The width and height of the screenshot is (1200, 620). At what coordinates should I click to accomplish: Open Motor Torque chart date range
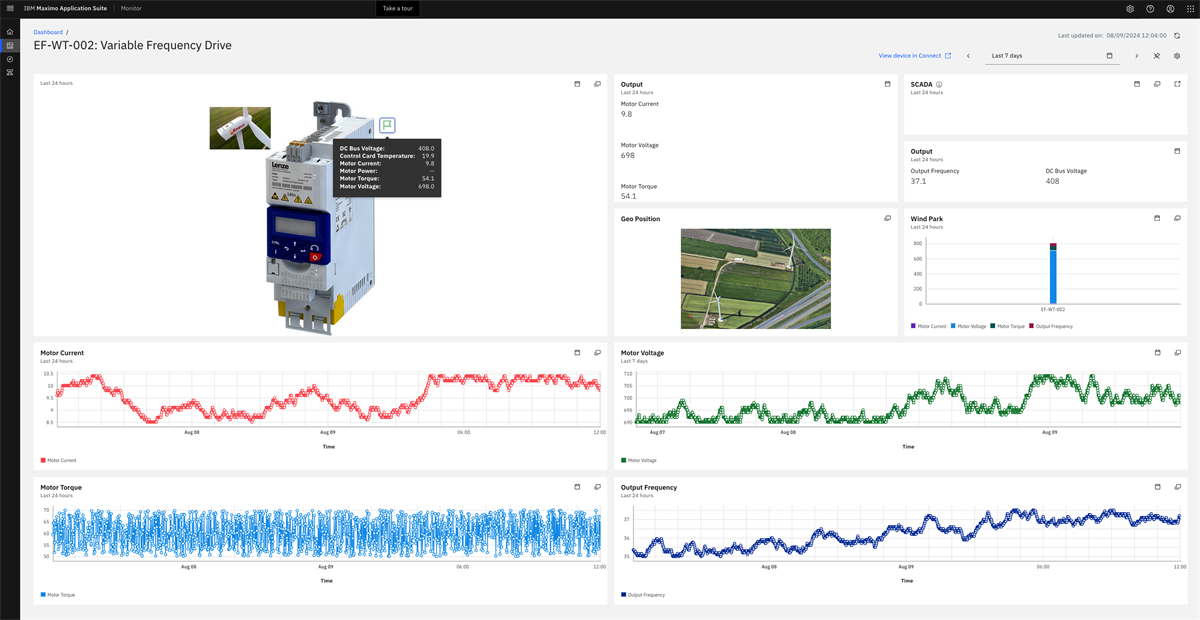577,487
